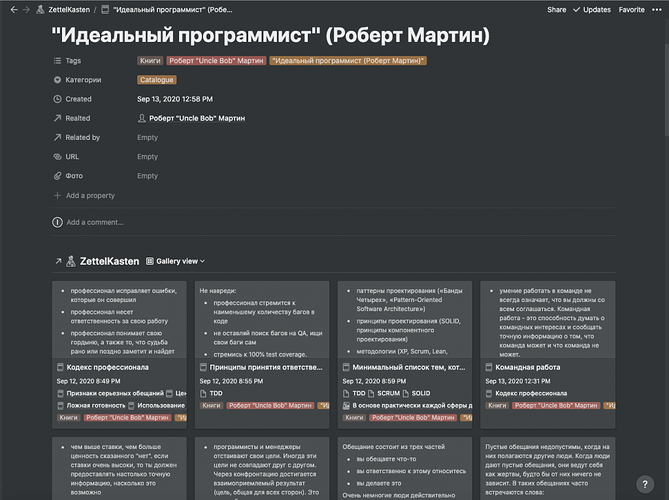Open the Категории property select field
The height and width of the screenshot is (500, 669).
157,80
